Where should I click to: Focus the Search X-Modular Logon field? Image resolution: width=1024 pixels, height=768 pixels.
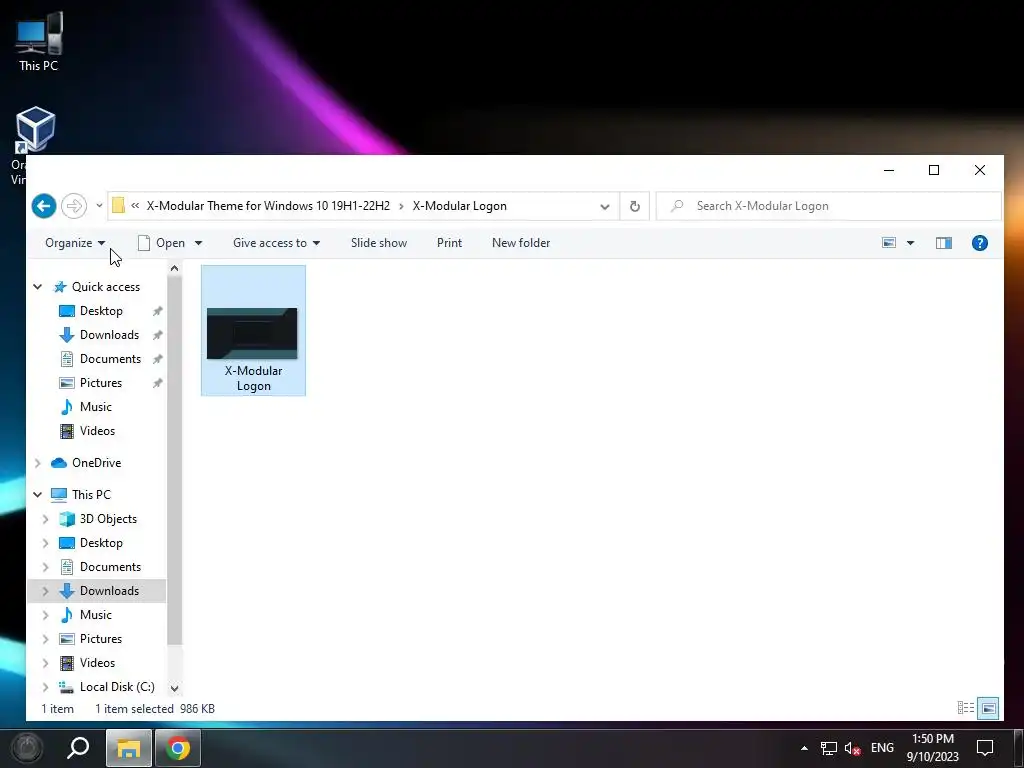[828, 206]
